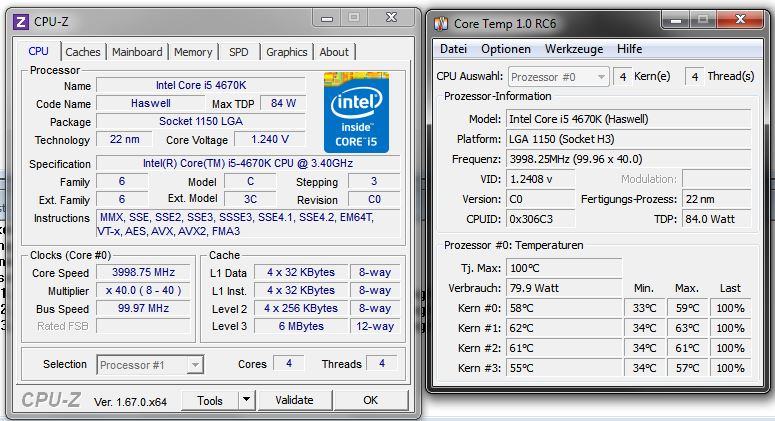The height and width of the screenshot is (421, 775).
Task: Click the Intel inside Core i5 logo
Action: click(x=356, y=112)
